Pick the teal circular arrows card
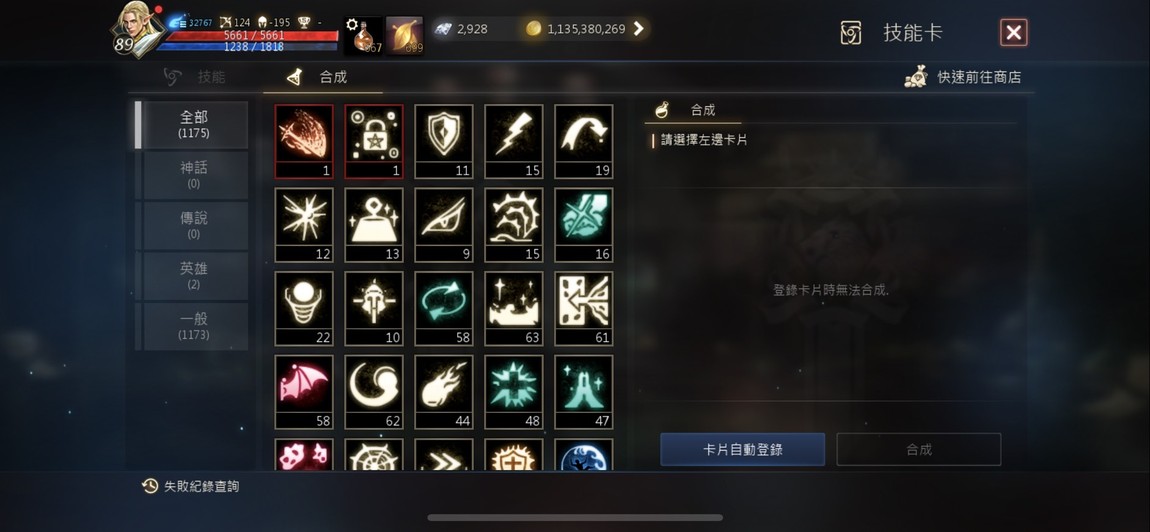Viewport: 1150px width, 532px height. coord(444,308)
